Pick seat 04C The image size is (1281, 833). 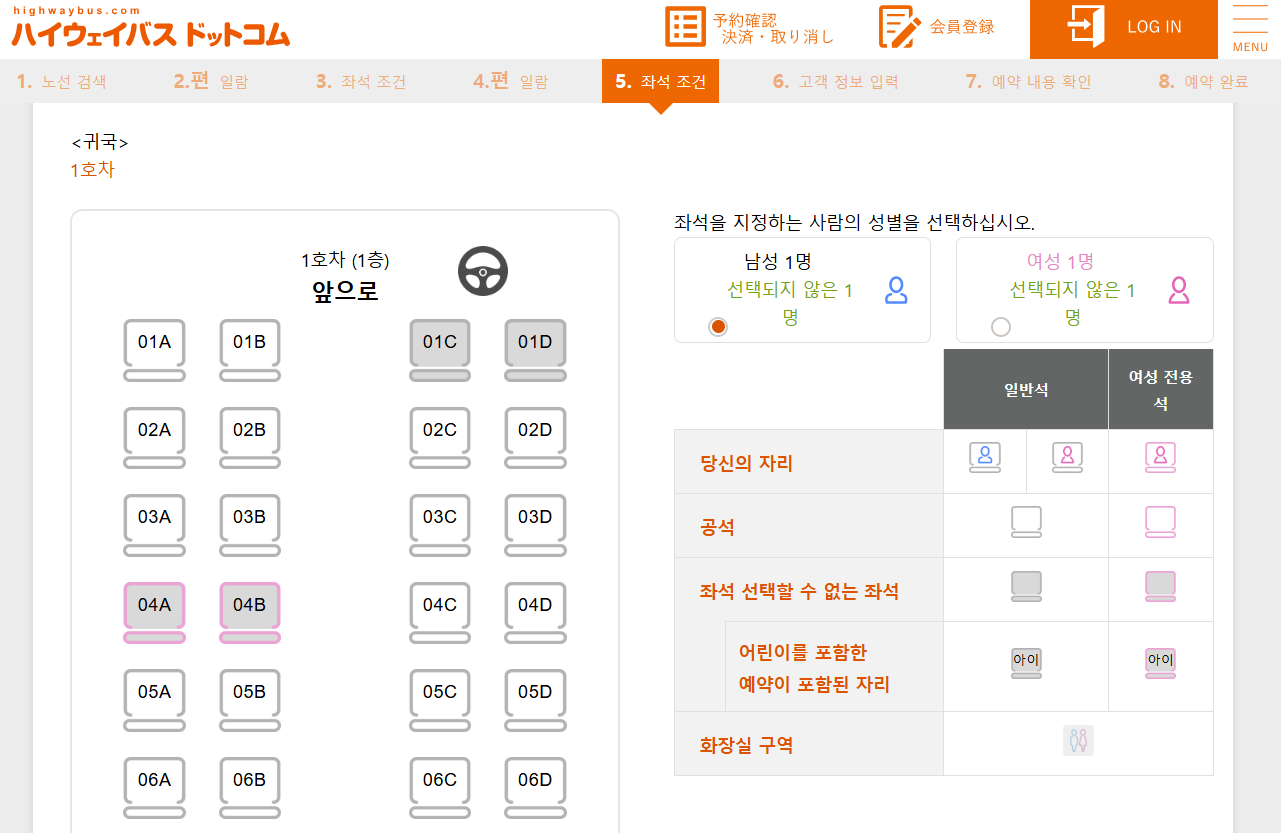(439, 613)
